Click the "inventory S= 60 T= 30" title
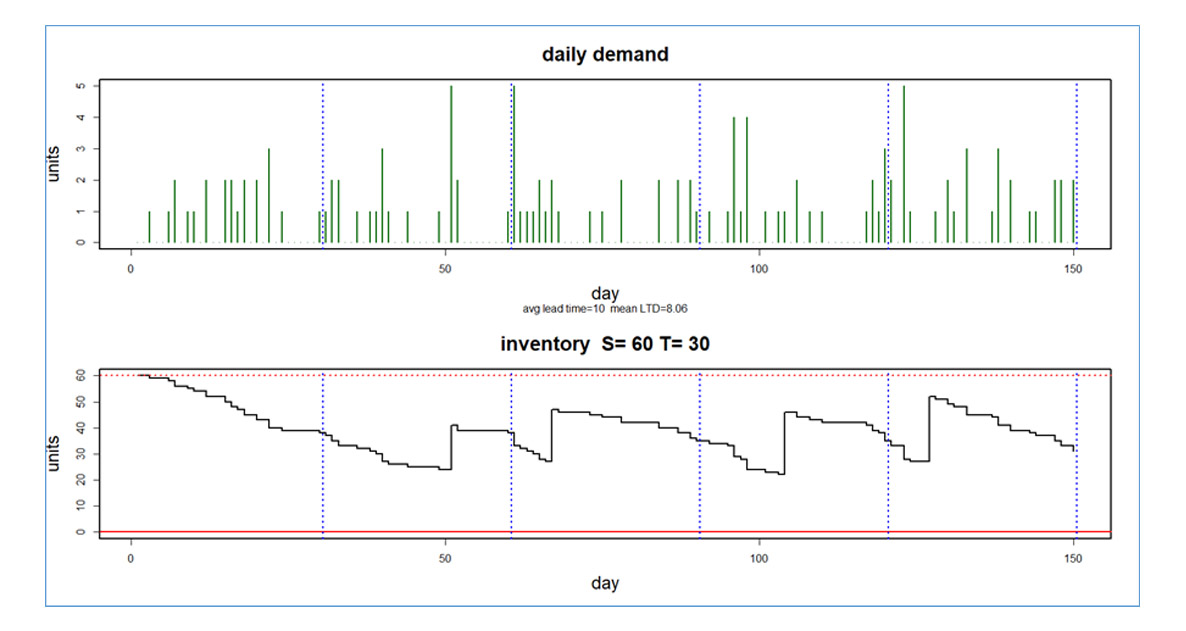 605,344
